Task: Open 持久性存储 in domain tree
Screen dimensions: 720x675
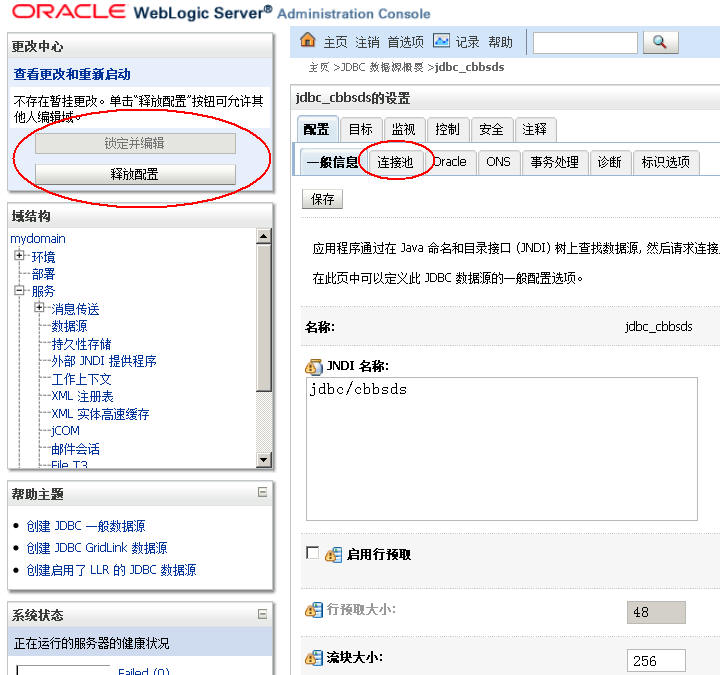Action: tap(81, 344)
